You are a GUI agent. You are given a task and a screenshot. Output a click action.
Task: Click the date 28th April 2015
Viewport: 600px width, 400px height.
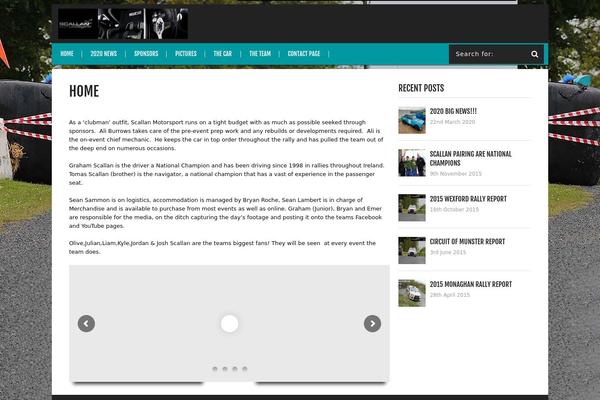point(450,295)
